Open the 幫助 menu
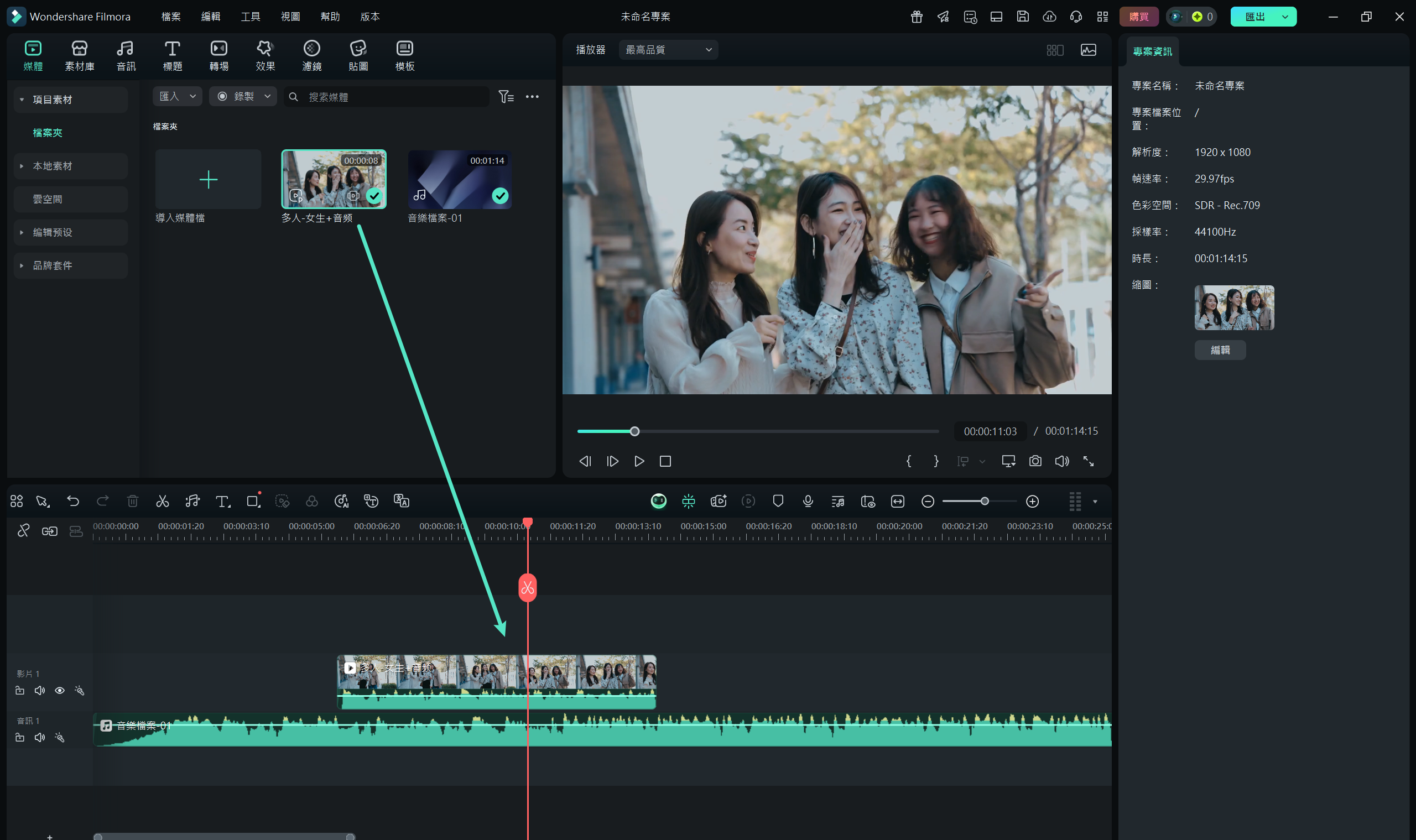 [x=330, y=17]
